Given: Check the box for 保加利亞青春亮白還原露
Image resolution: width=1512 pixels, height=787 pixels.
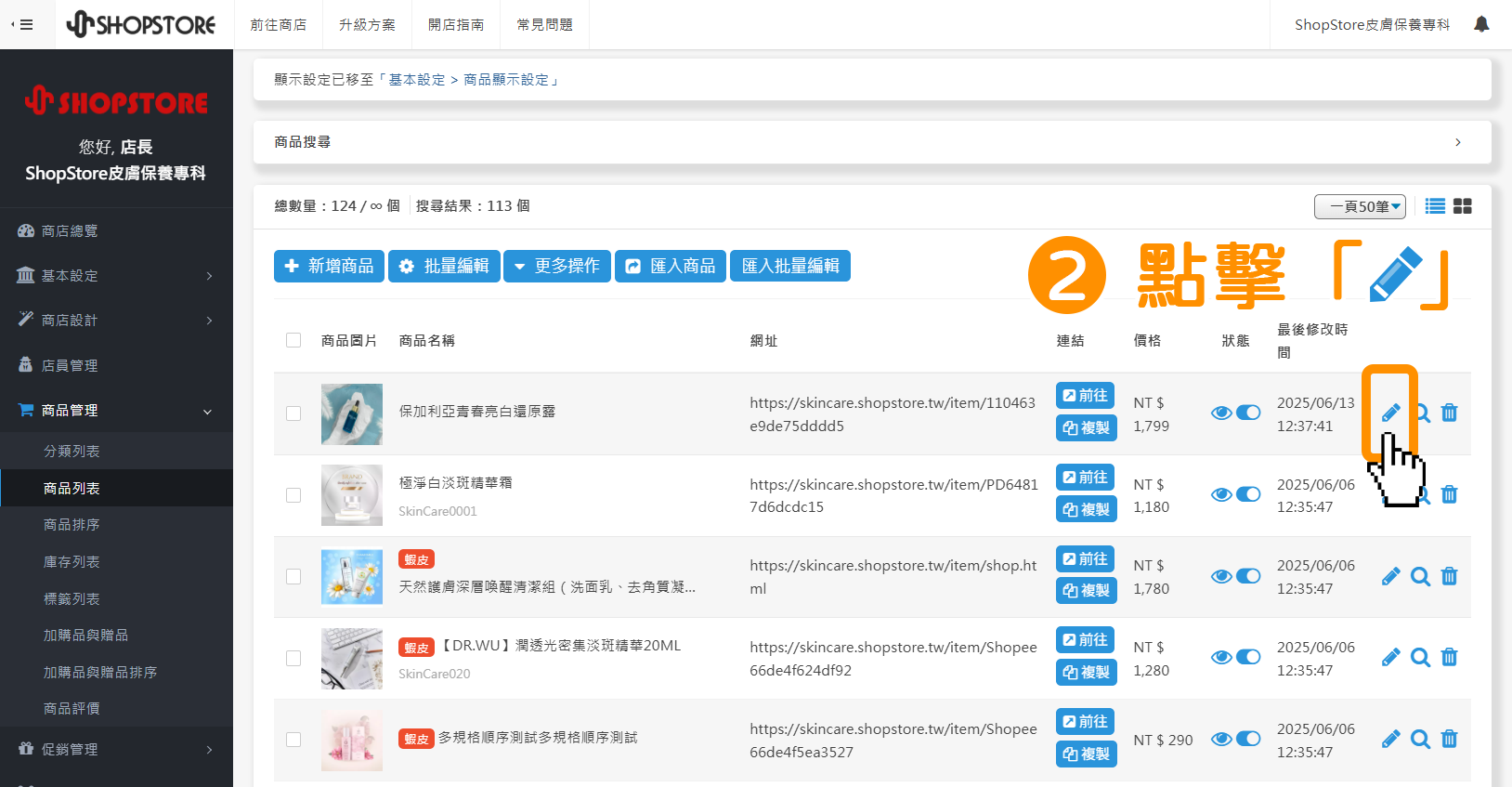Looking at the screenshot, I should [x=293, y=413].
